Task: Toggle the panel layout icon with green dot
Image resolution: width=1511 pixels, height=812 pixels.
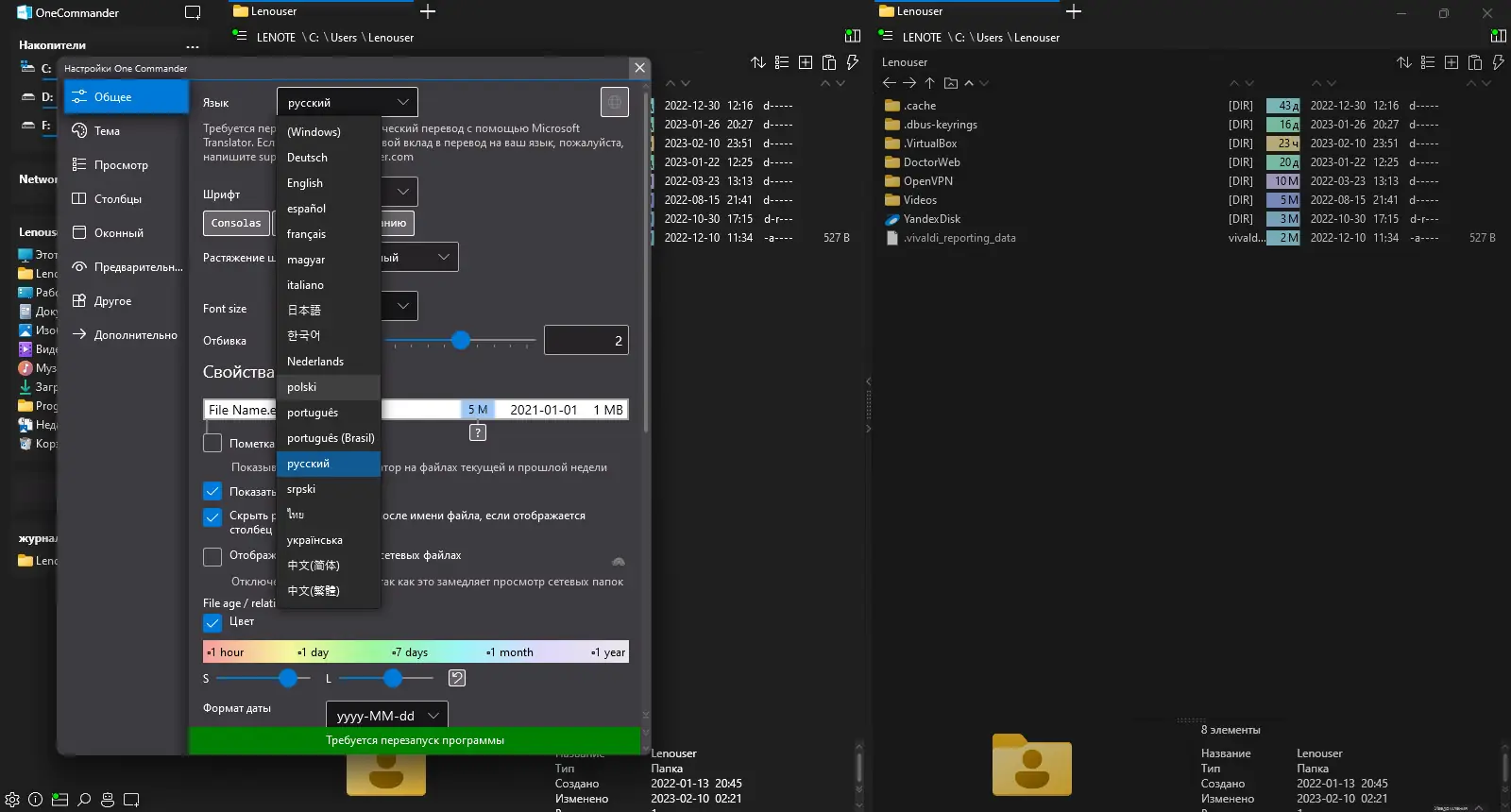Action: point(59,799)
